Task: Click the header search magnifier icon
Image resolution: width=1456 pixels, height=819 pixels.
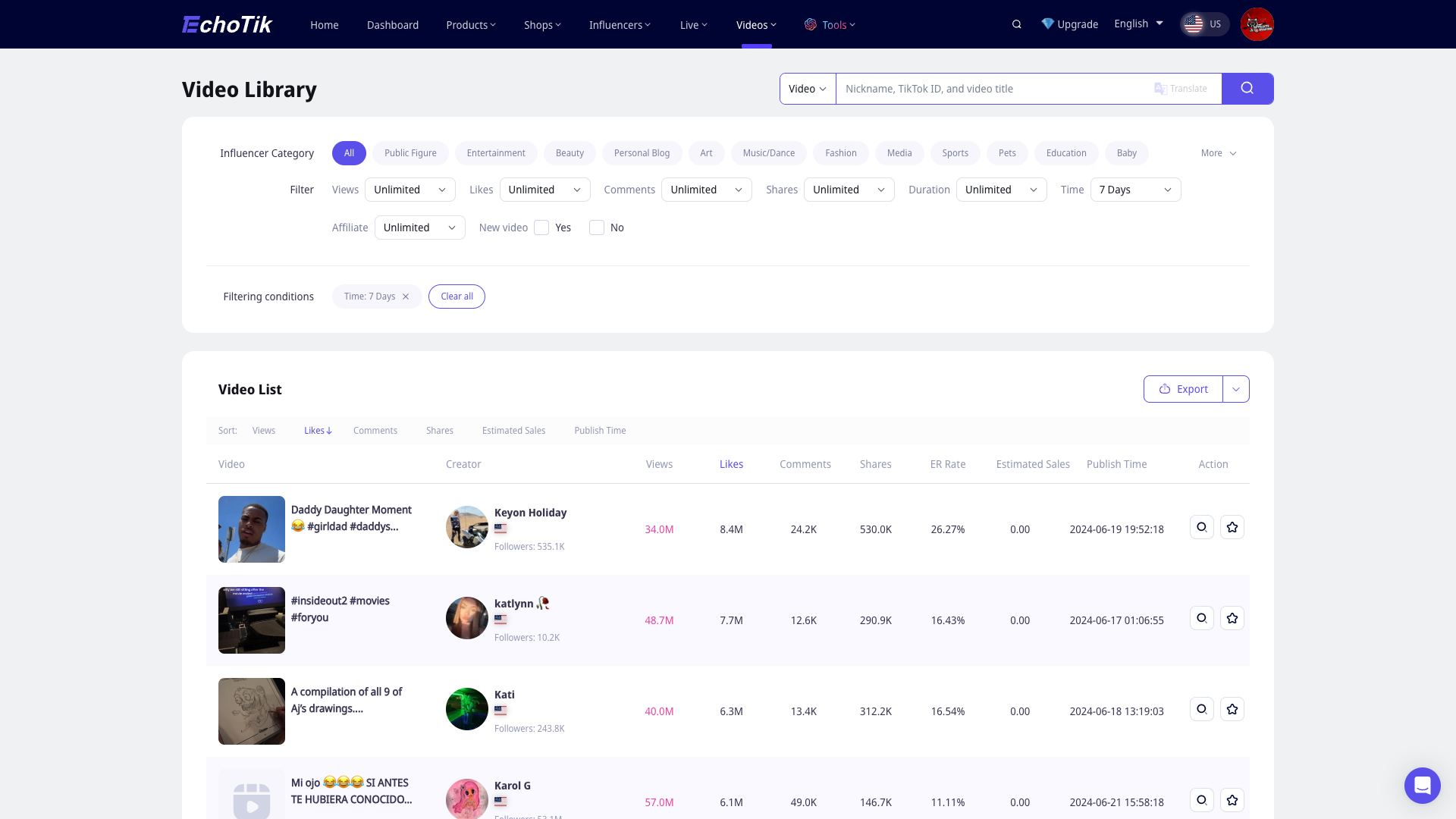Action: (1017, 24)
